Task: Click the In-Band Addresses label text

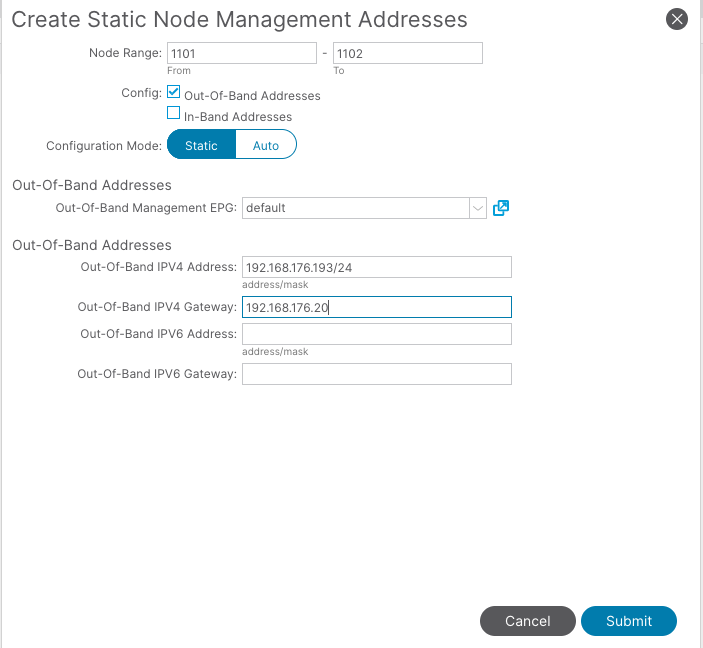Action: (238, 117)
